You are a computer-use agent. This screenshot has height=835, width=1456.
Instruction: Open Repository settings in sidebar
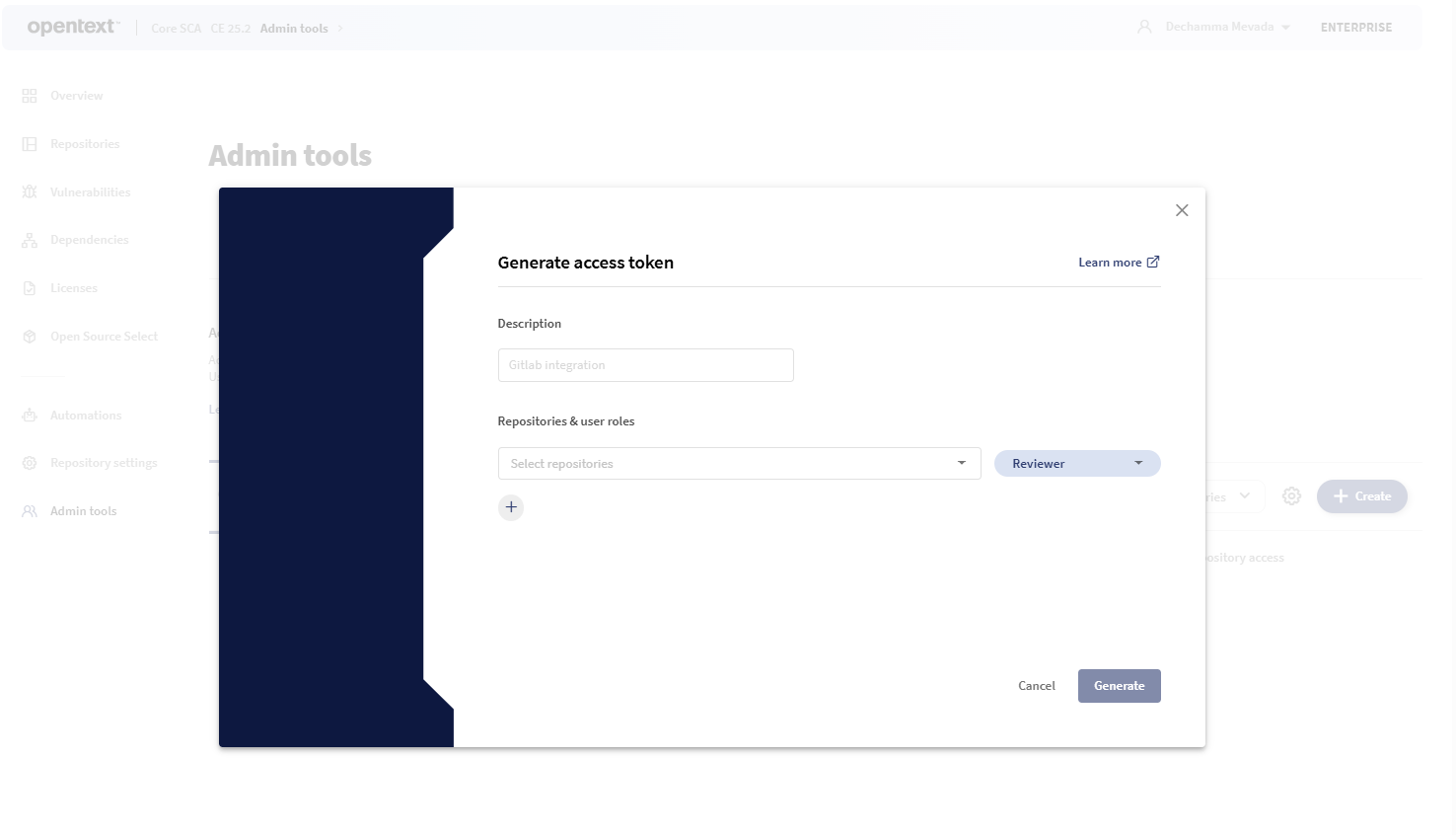point(104,463)
